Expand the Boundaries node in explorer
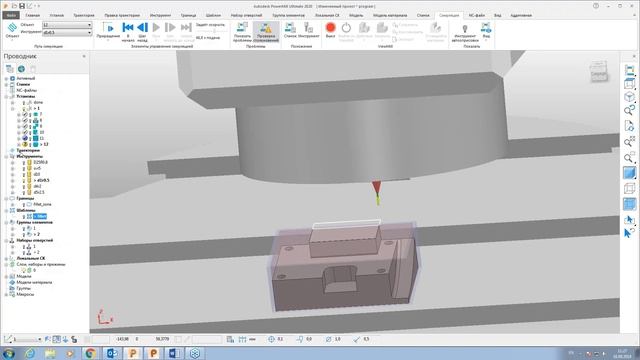Image resolution: width=640 pixels, height=360 pixels. point(6,198)
